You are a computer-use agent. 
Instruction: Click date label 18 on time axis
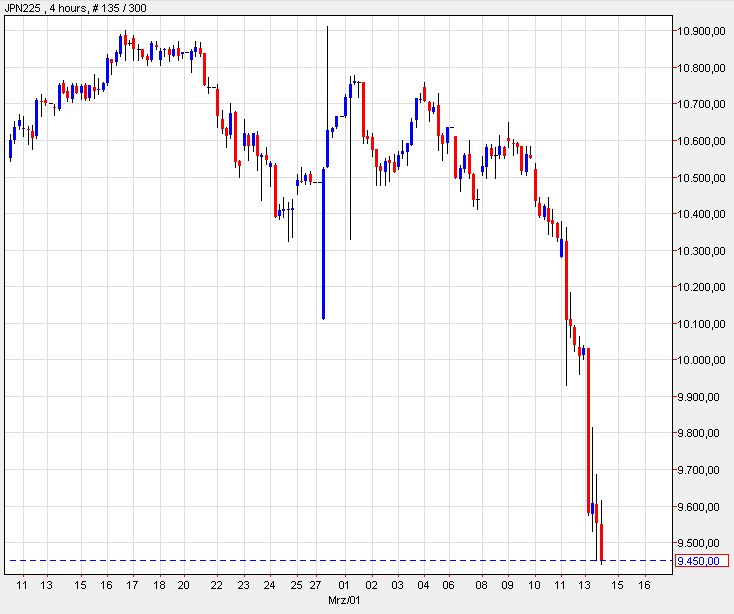point(159,585)
